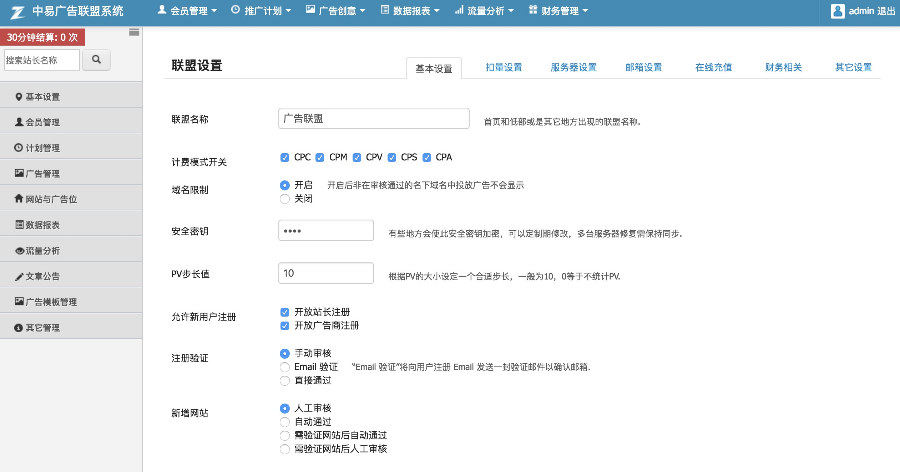The width and height of the screenshot is (900, 472).
Task: Open 文章公告 sidebar item with pencil icon
Action: 71,276
